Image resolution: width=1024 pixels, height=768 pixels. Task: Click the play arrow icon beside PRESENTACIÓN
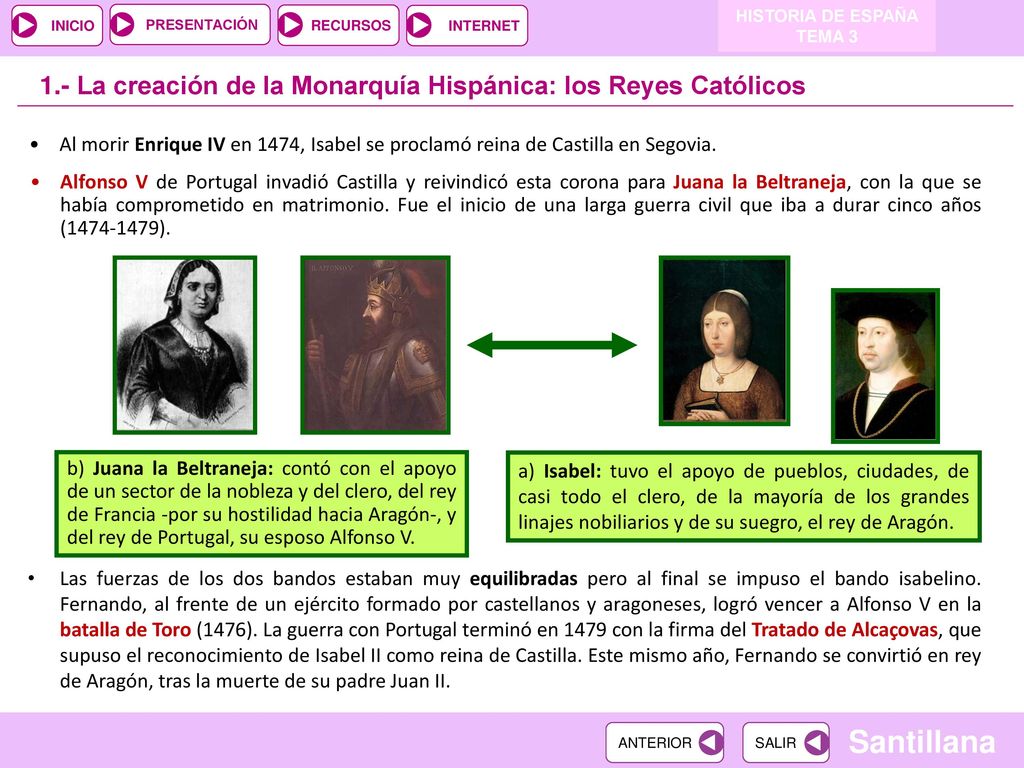coord(123,25)
